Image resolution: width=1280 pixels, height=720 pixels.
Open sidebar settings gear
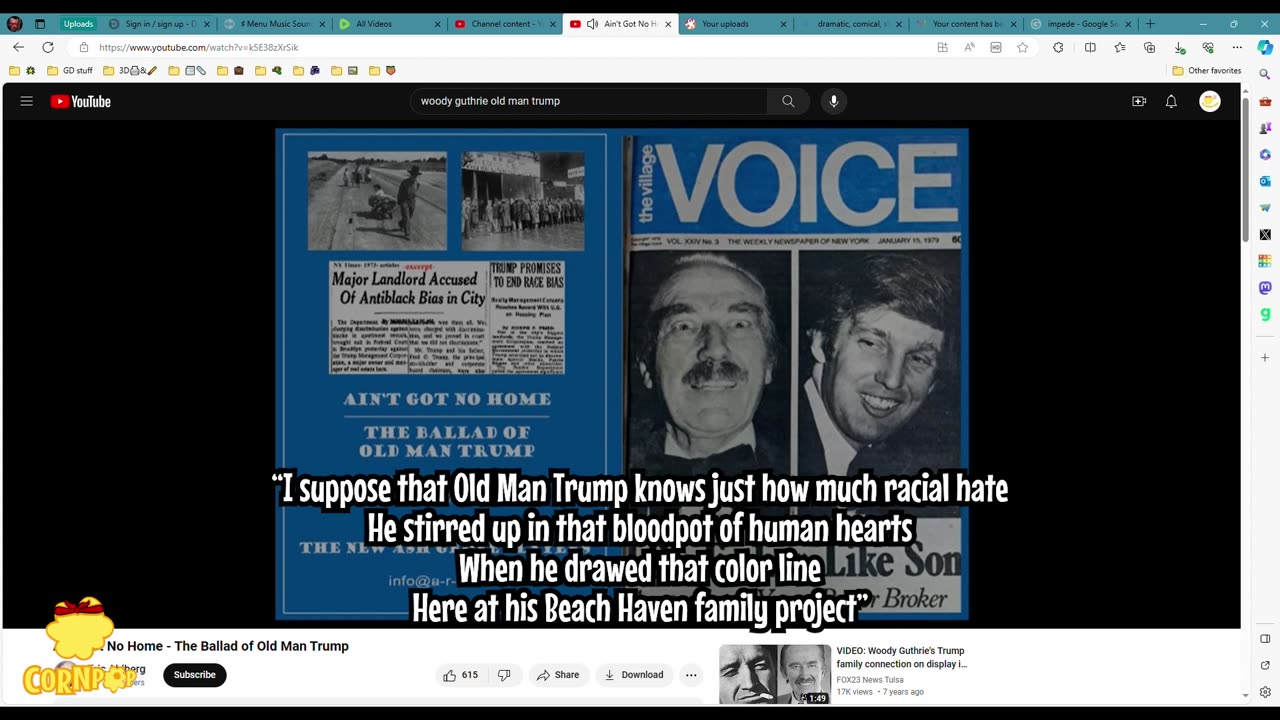[x=1265, y=692]
